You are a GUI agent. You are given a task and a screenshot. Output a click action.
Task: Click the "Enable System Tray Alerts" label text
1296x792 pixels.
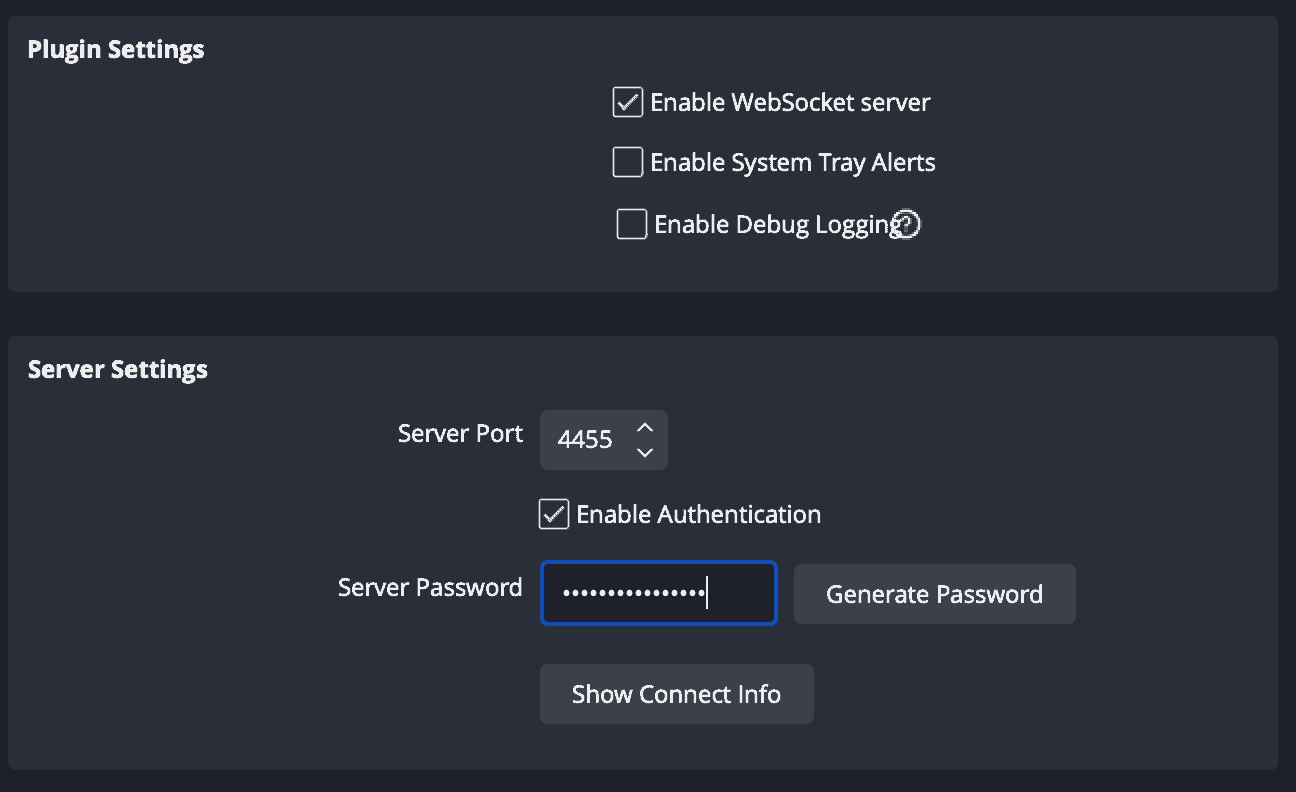(x=792, y=162)
